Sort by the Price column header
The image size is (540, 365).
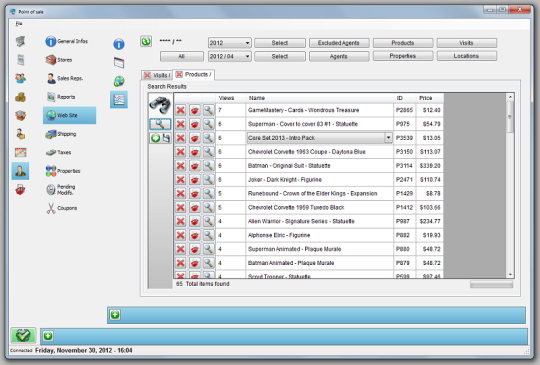(429, 98)
